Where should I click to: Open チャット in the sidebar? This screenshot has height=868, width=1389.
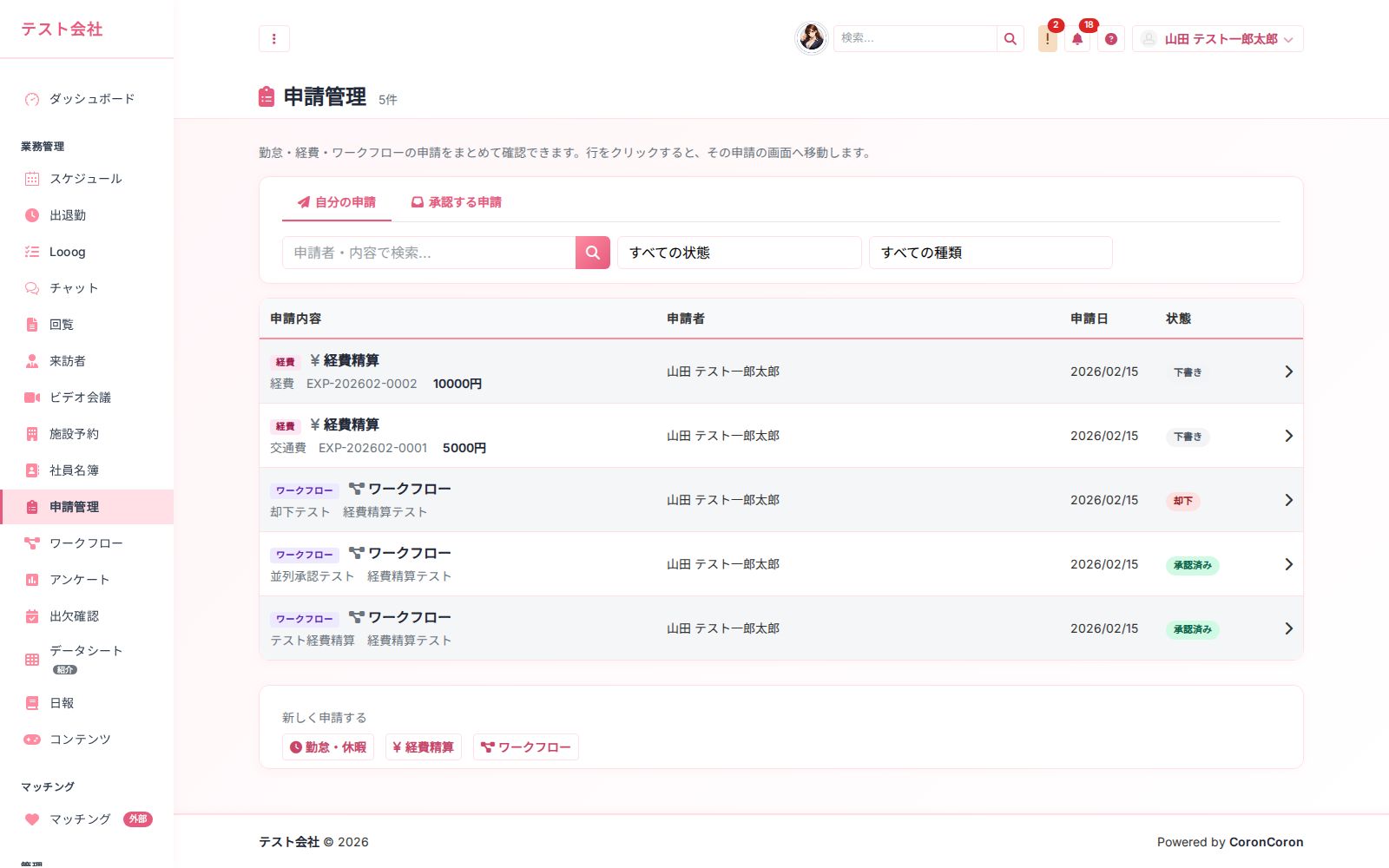click(x=87, y=288)
